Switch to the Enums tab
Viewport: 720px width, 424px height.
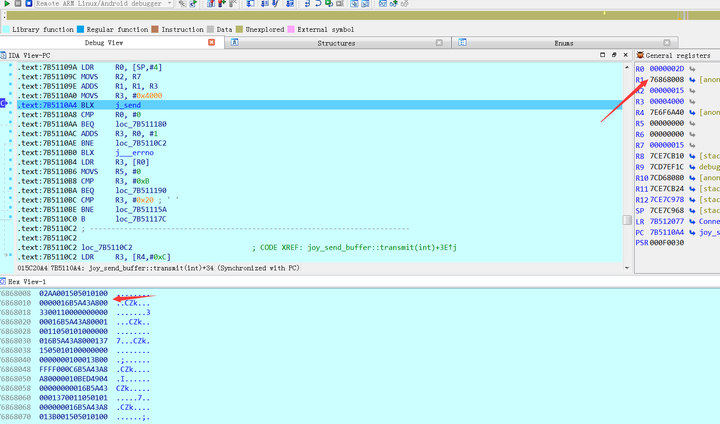(563, 43)
